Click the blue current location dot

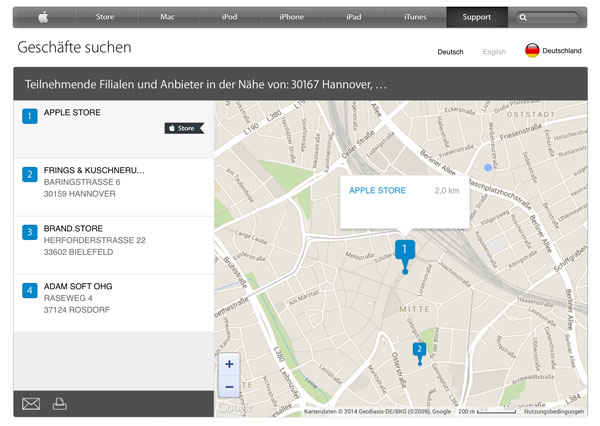[488, 167]
